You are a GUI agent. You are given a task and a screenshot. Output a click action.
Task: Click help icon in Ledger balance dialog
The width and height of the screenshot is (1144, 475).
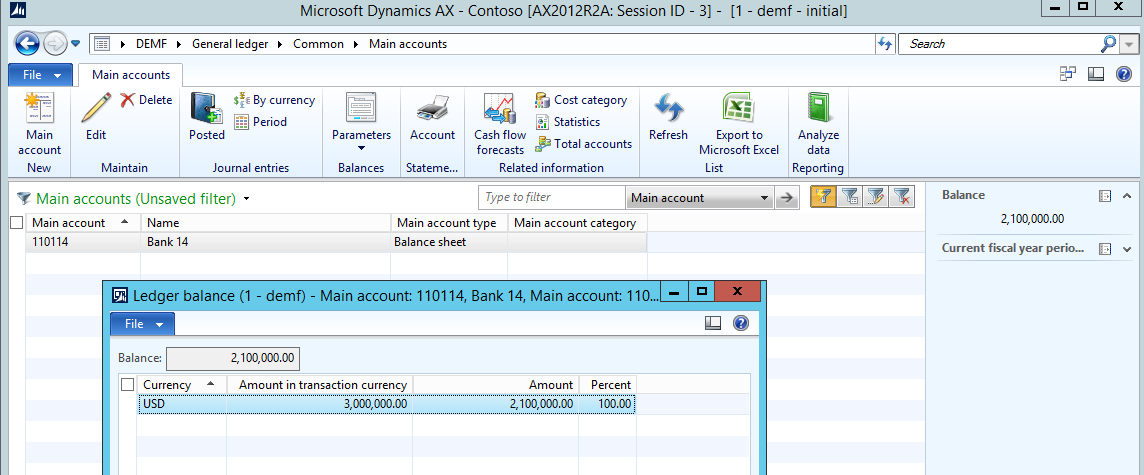click(x=741, y=323)
